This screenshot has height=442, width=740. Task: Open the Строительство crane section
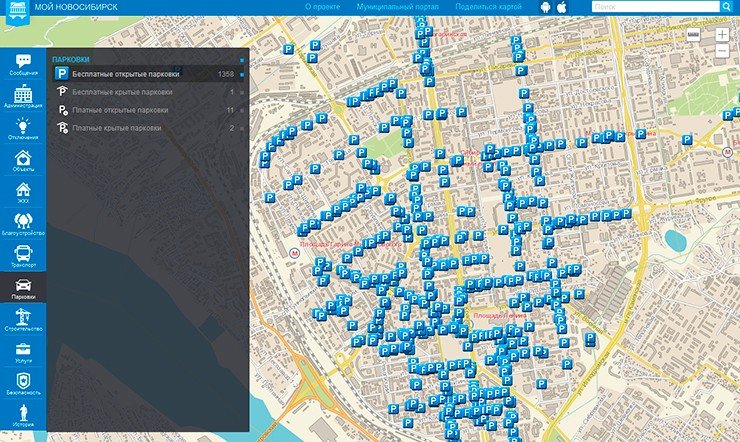pyautogui.click(x=23, y=319)
